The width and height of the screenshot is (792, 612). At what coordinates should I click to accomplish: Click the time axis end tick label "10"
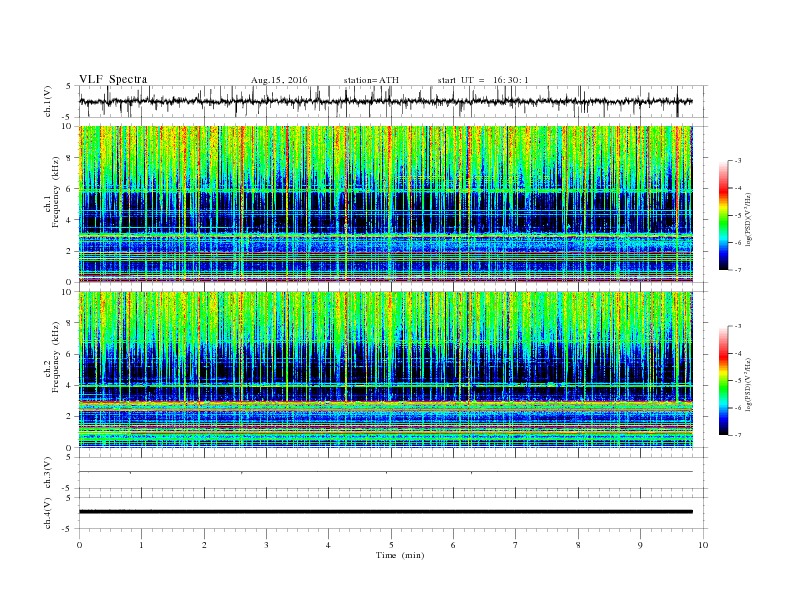[703, 545]
